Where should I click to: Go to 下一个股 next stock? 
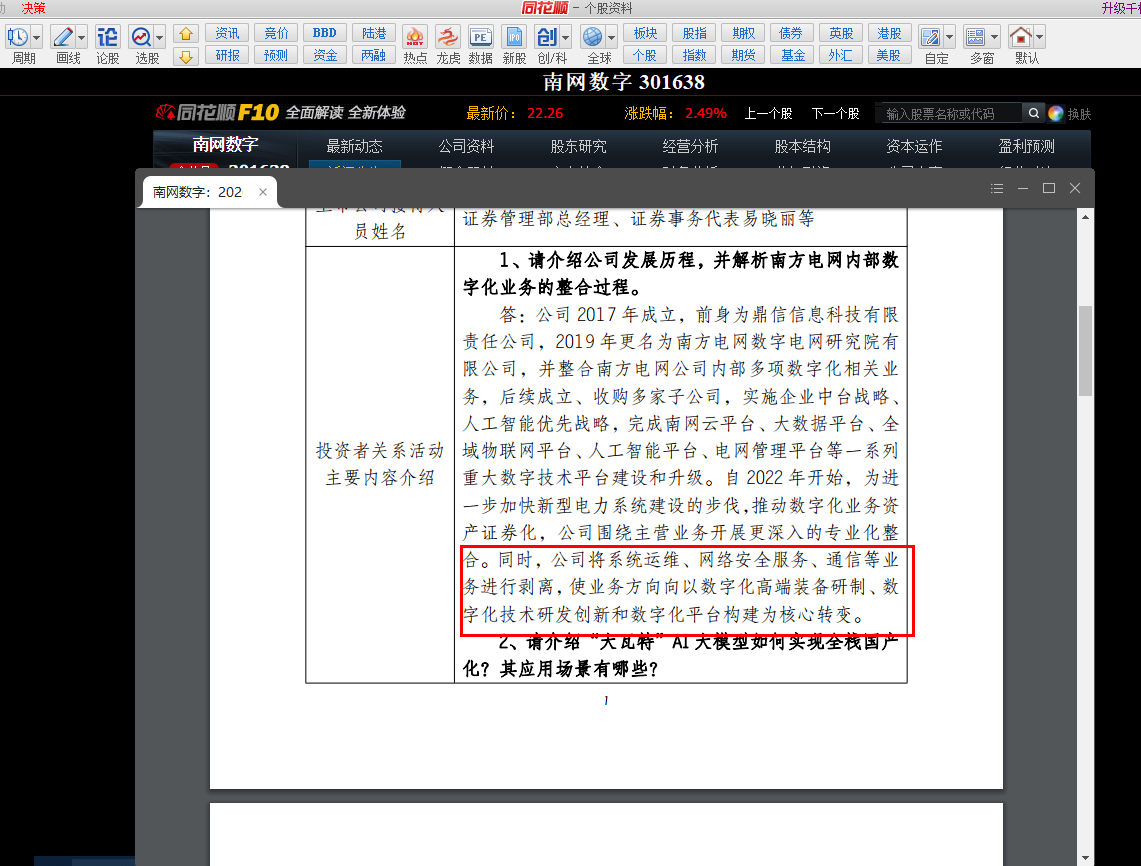pyautogui.click(x=835, y=114)
